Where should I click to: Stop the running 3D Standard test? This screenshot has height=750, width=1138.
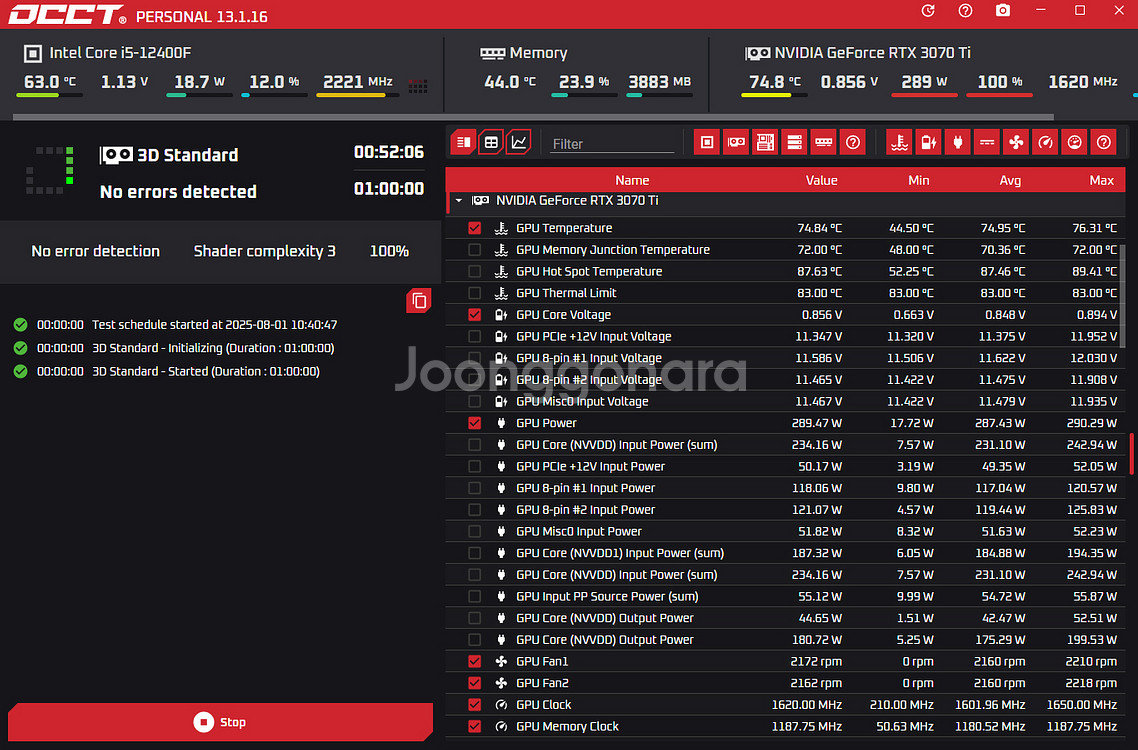pyautogui.click(x=221, y=722)
